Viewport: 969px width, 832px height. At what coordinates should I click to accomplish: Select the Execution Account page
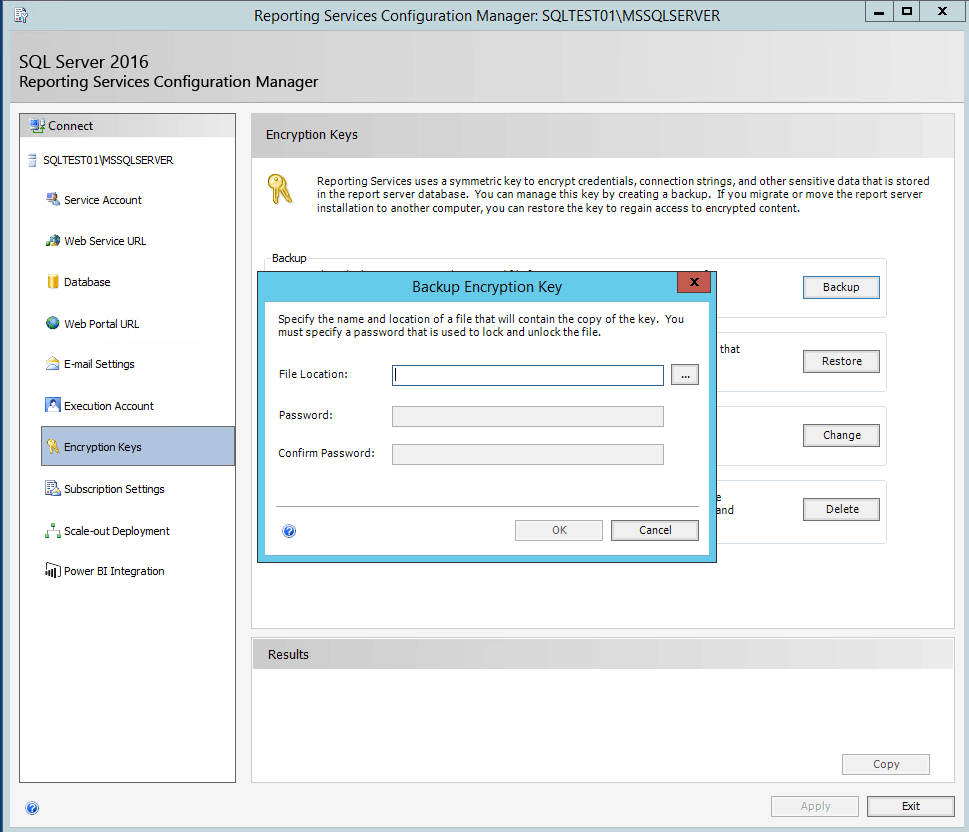109,406
